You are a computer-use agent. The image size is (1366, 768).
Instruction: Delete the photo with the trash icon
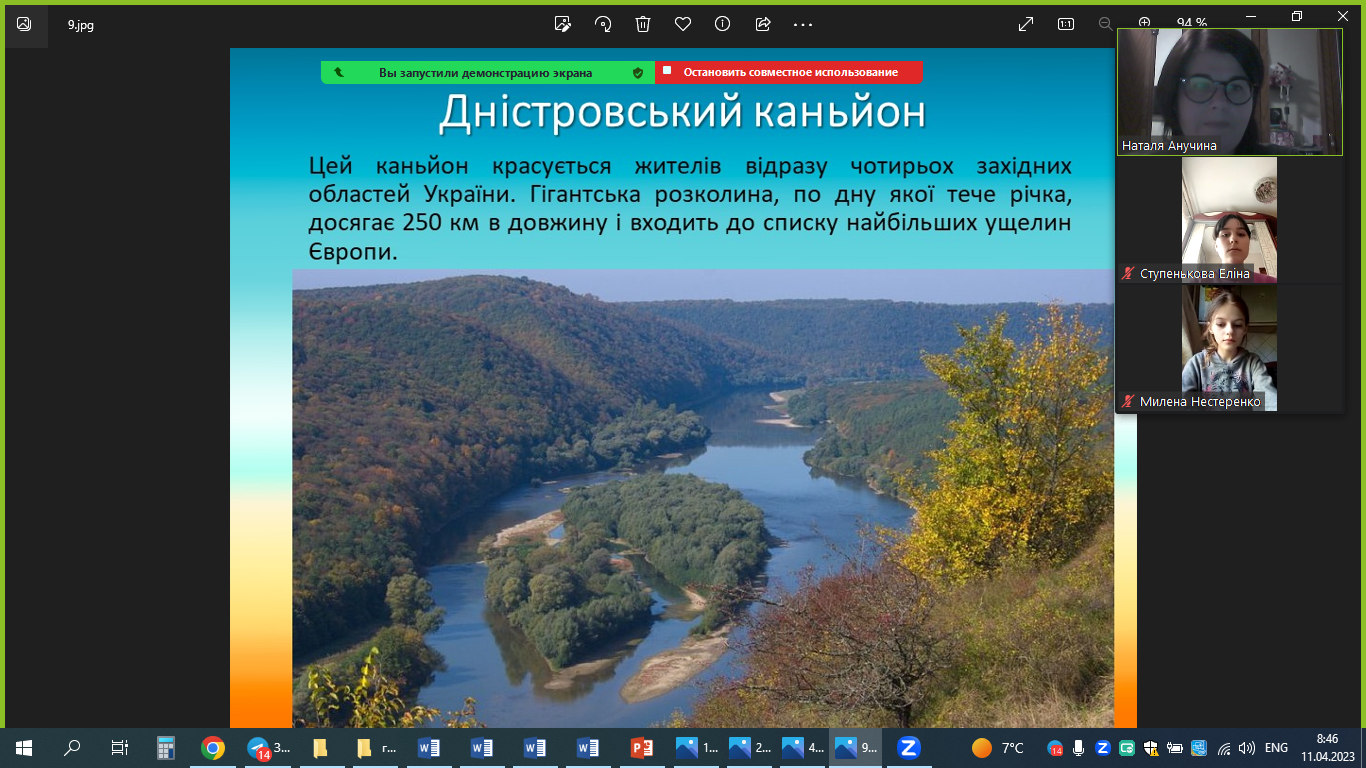[643, 24]
